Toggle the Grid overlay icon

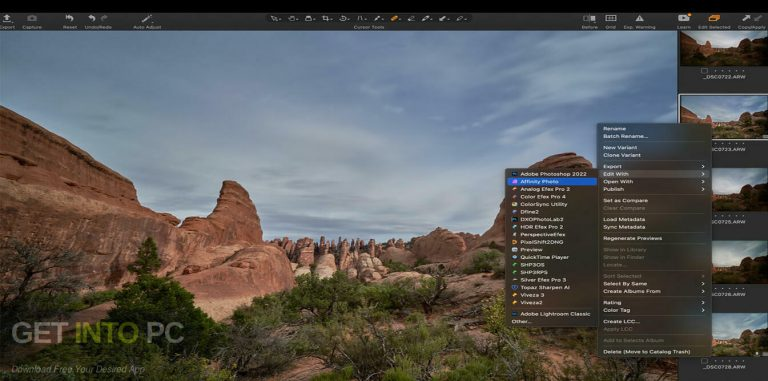[x=610, y=18]
